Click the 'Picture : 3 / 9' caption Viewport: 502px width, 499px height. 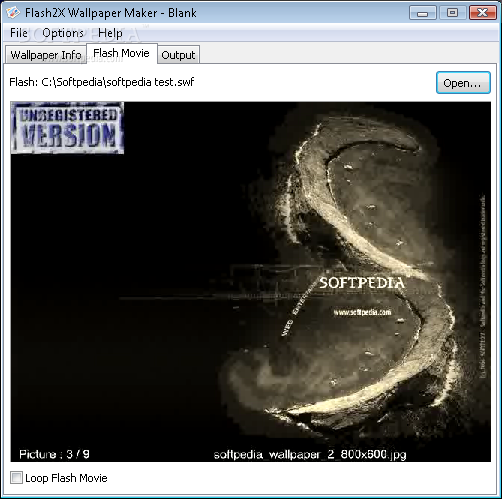(54, 454)
